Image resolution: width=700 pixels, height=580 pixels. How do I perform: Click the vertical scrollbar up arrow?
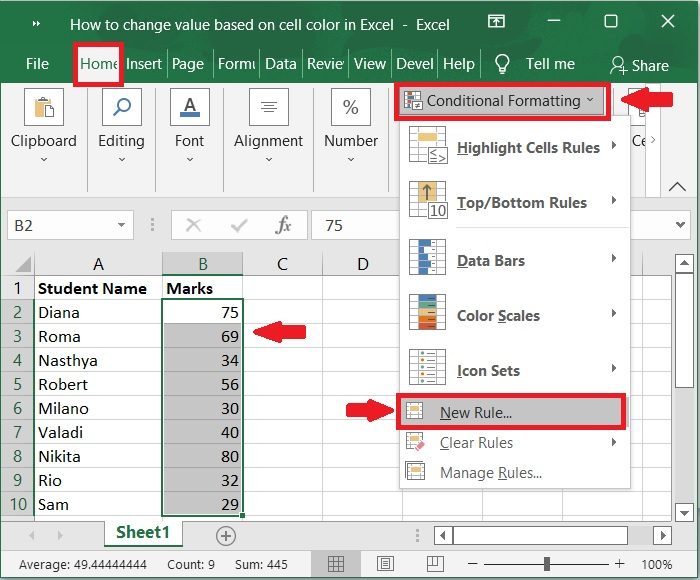pos(684,263)
